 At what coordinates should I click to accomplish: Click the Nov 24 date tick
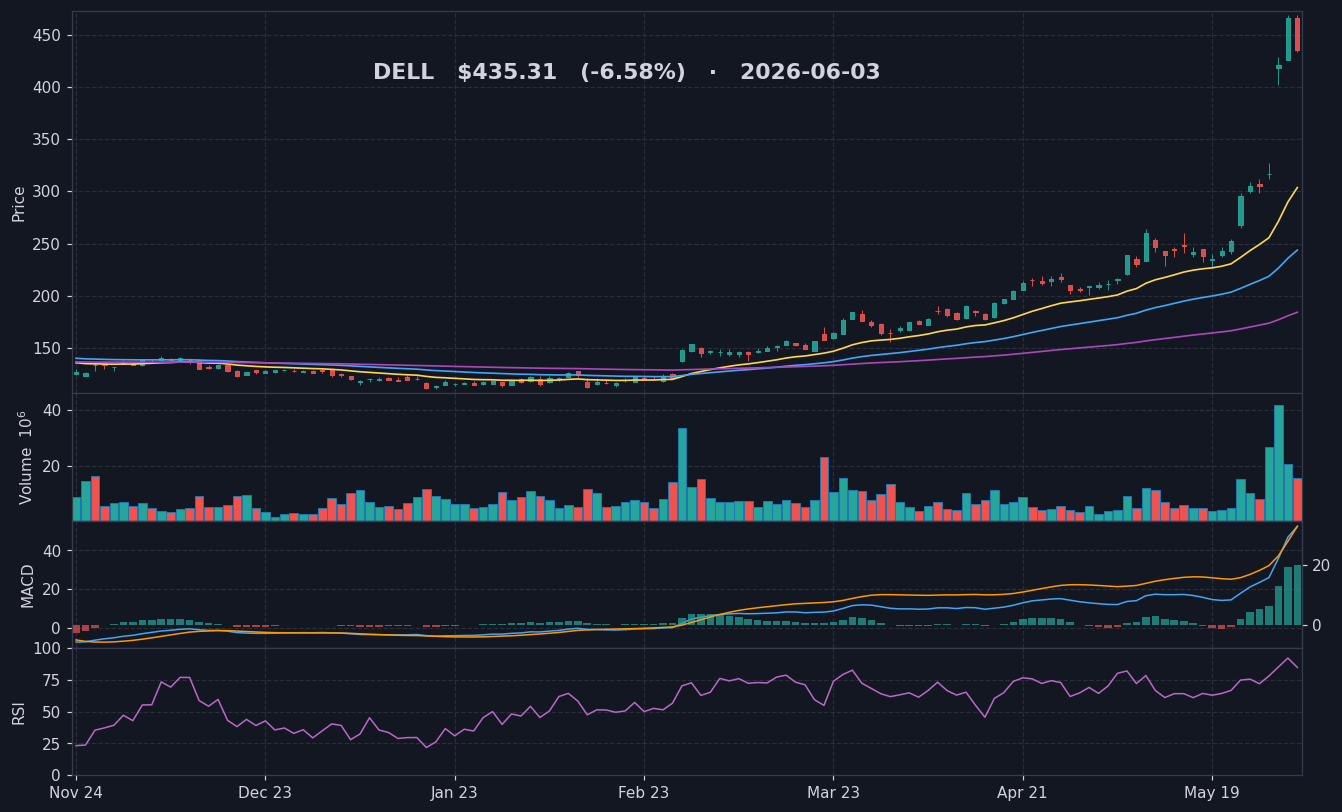click(76, 794)
